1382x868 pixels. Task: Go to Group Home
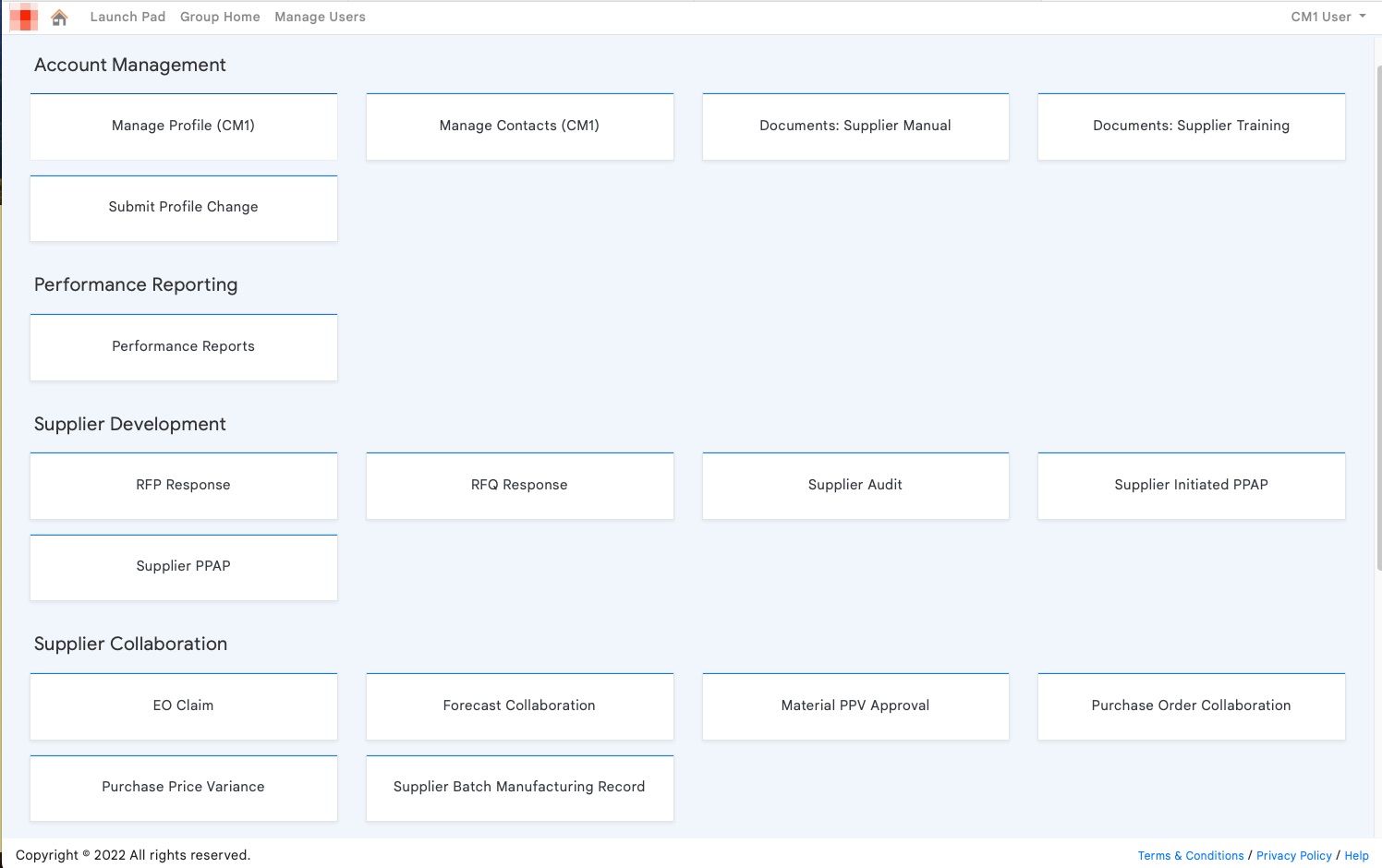pos(220,17)
